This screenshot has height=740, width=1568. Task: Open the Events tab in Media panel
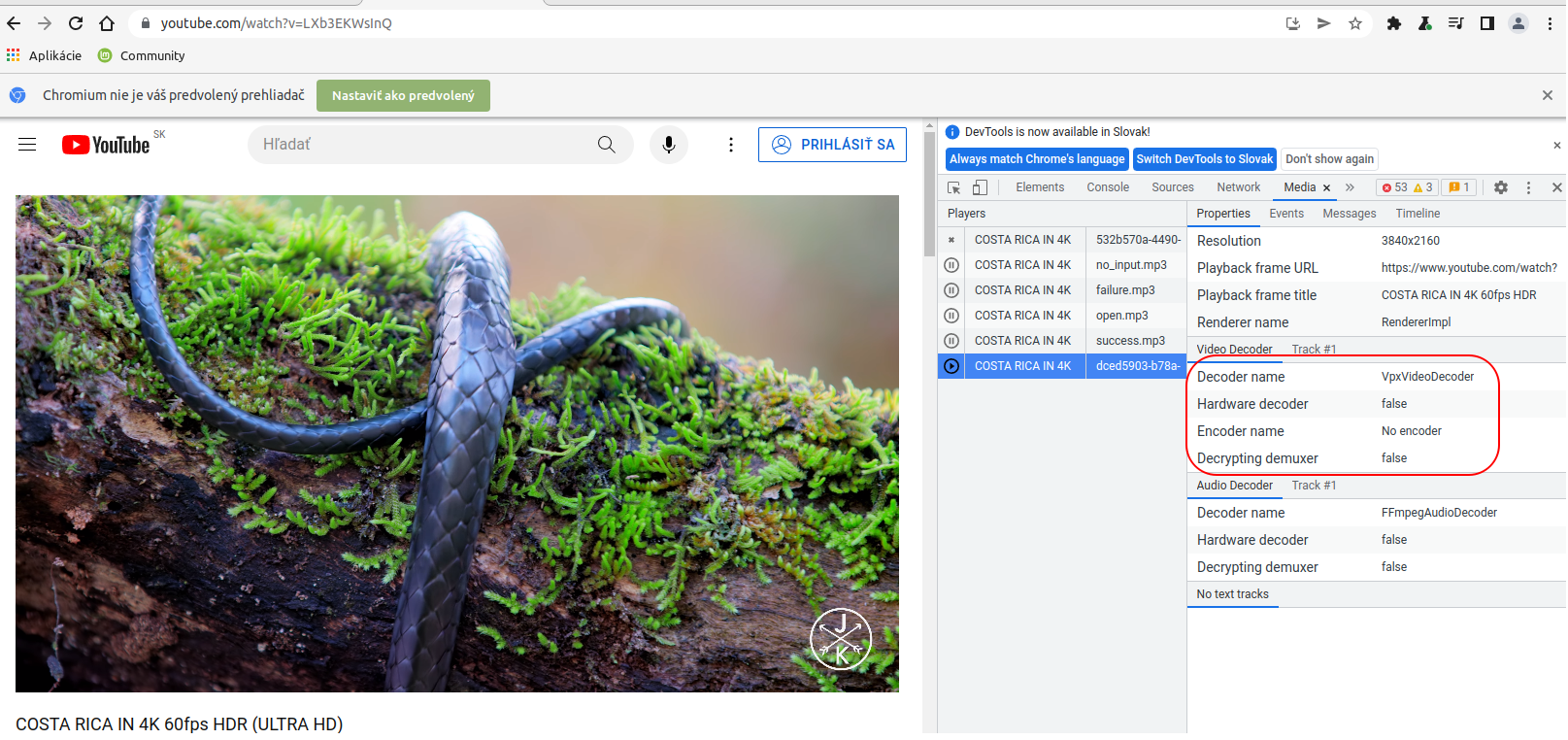point(1286,214)
